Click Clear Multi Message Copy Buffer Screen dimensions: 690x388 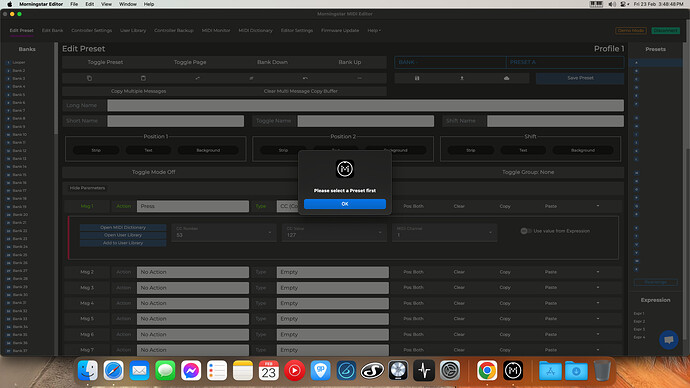click(x=301, y=91)
